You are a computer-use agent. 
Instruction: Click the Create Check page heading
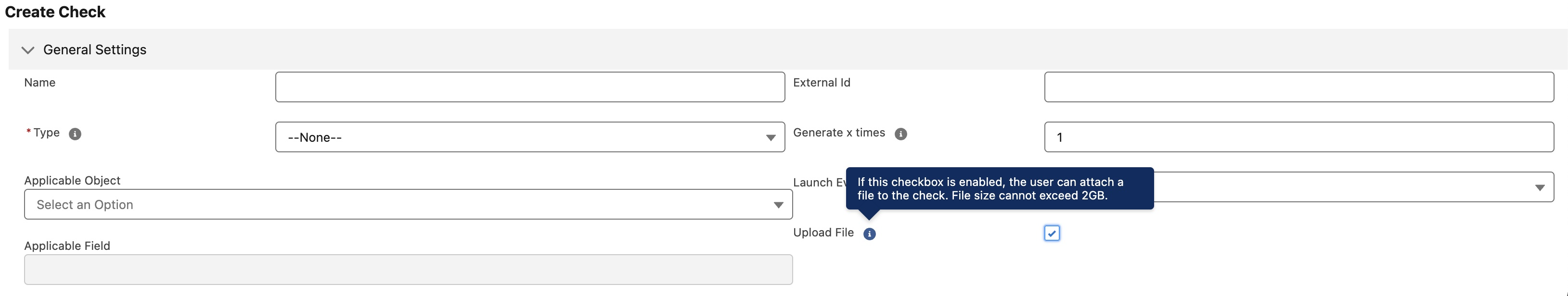click(x=55, y=12)
